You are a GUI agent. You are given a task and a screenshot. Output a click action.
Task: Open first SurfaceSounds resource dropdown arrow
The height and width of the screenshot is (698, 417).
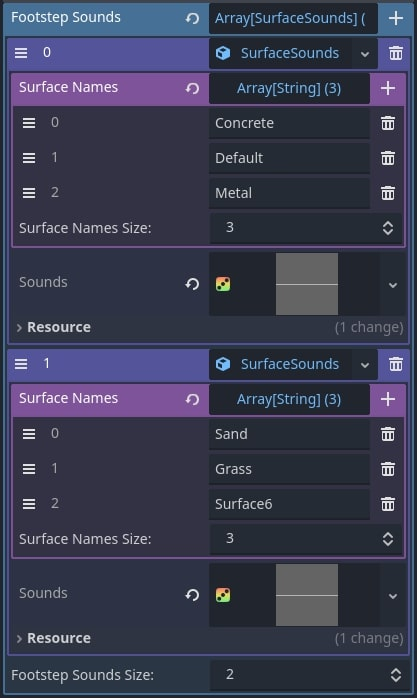click(364, 54)
